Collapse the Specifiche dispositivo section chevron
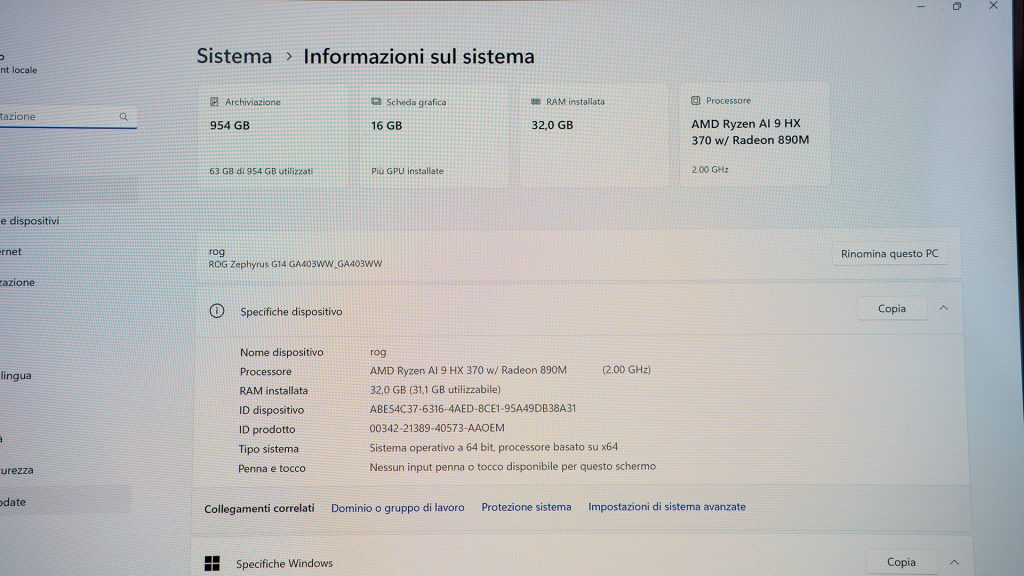The height and width of the screenshot is (576, 1024). click(x=944, y=308)
